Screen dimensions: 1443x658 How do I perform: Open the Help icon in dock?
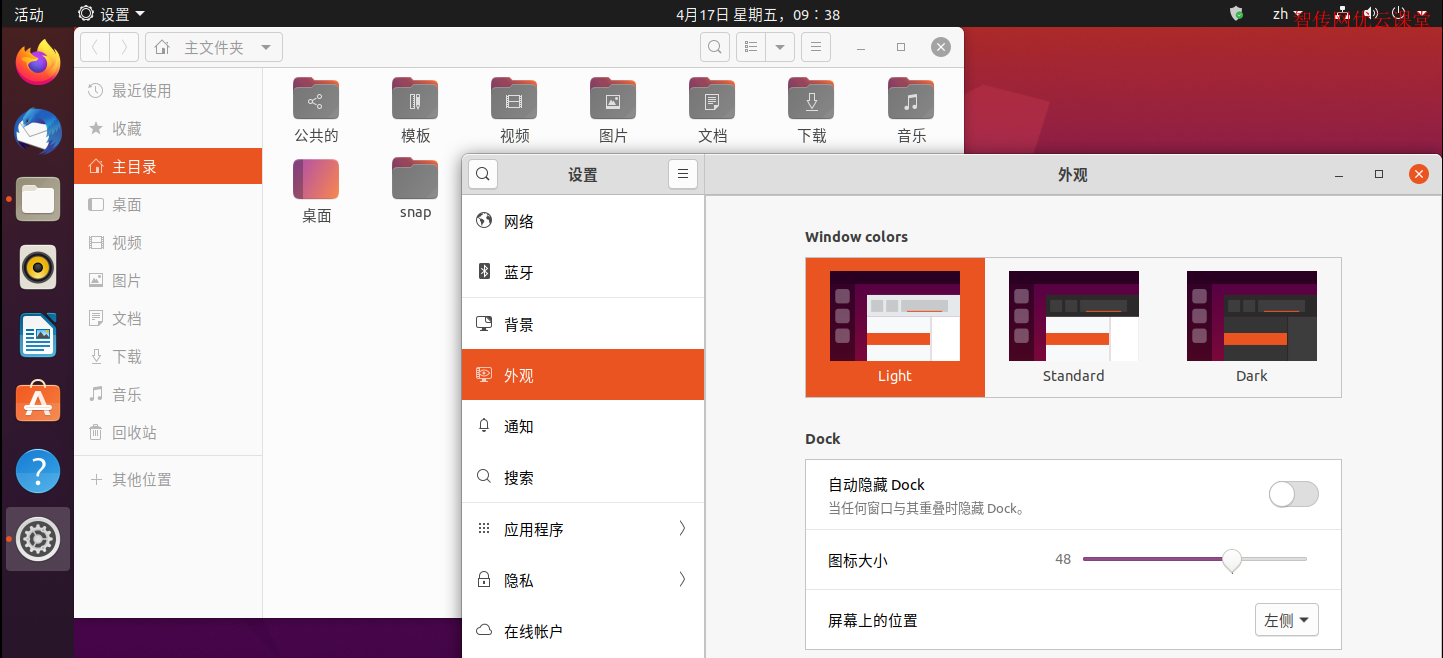pos(38,471)
